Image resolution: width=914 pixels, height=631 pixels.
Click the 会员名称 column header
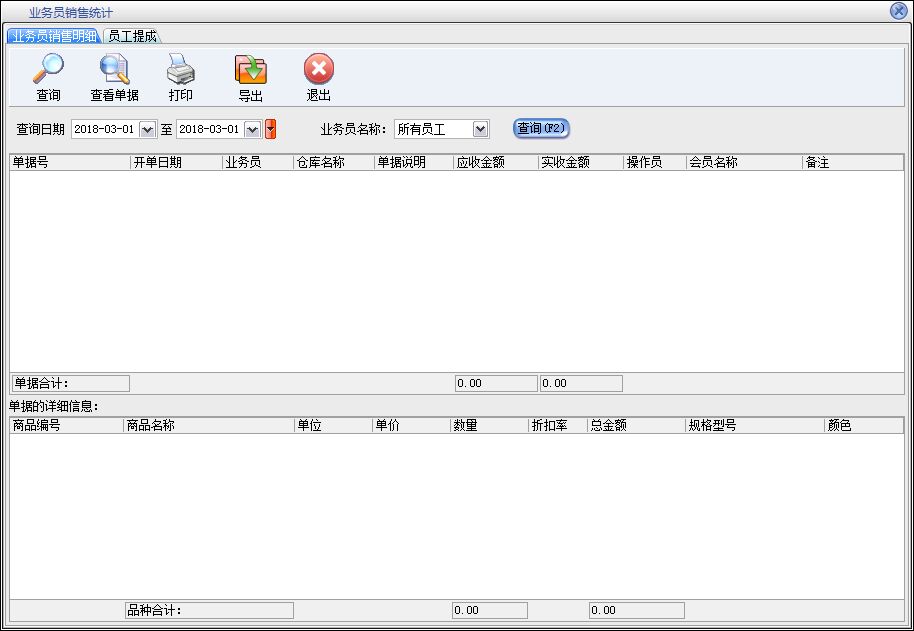(743, 162)
